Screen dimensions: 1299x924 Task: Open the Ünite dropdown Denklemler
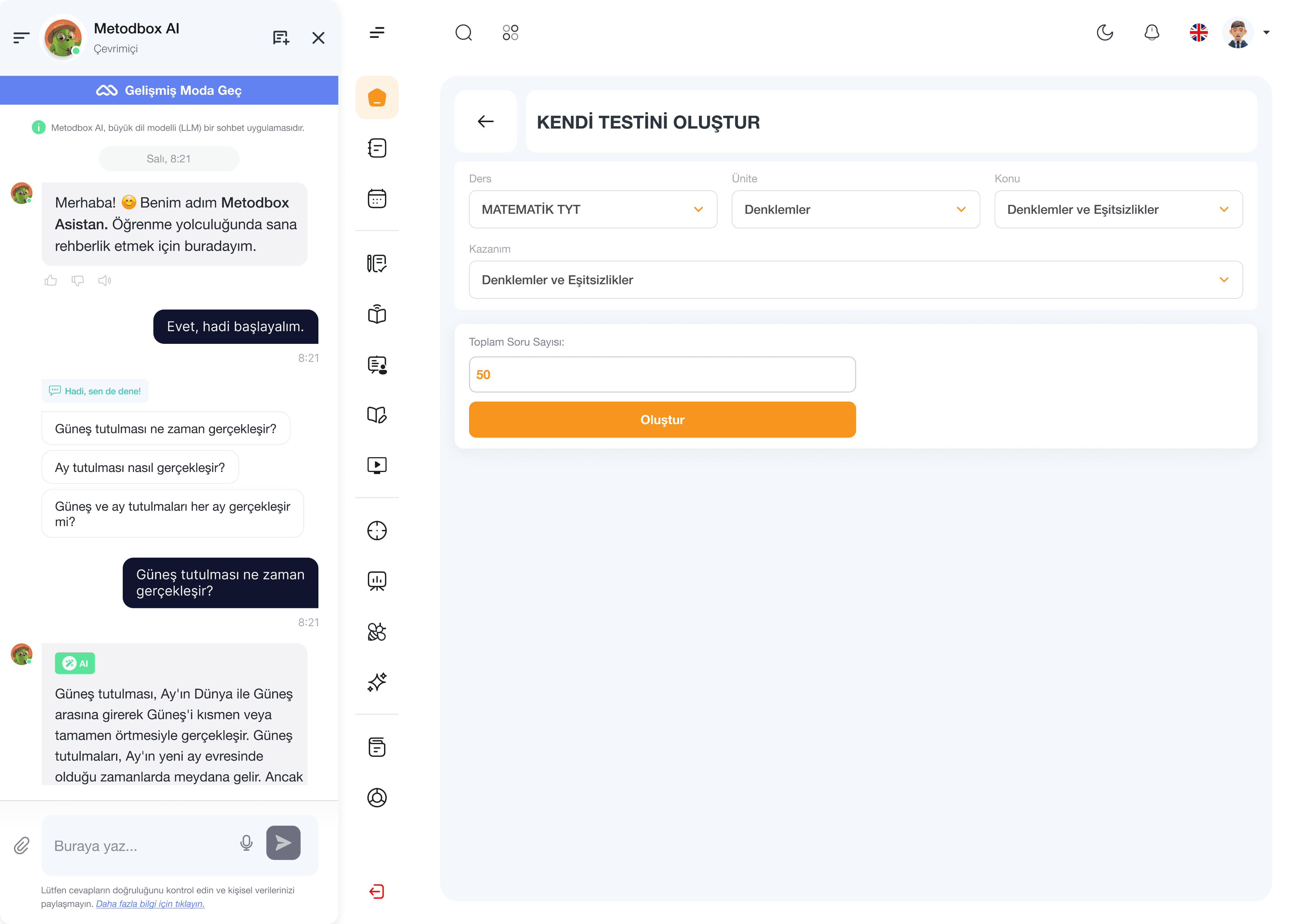pyautogui.click(x=855, y=209)
